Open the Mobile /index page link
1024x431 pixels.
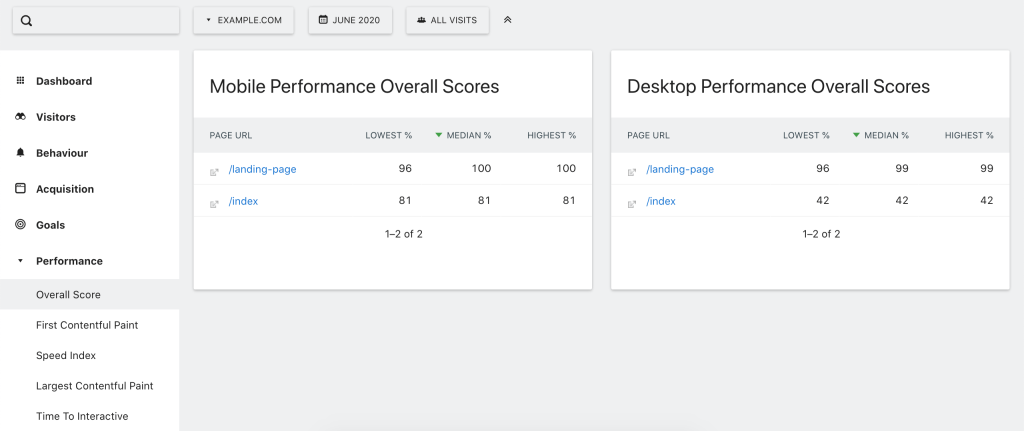(x=243, y=201)
